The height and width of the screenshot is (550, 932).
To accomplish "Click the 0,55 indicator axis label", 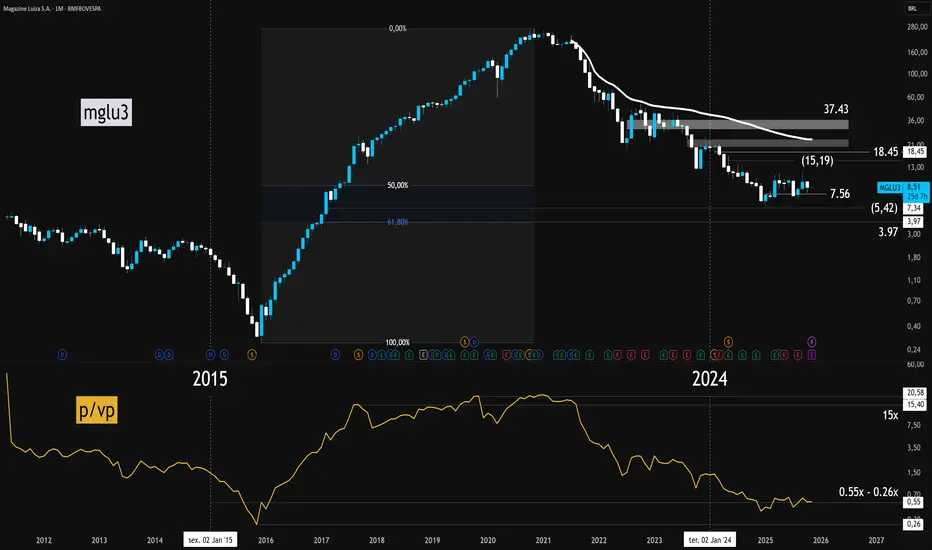I will point(914,502).
